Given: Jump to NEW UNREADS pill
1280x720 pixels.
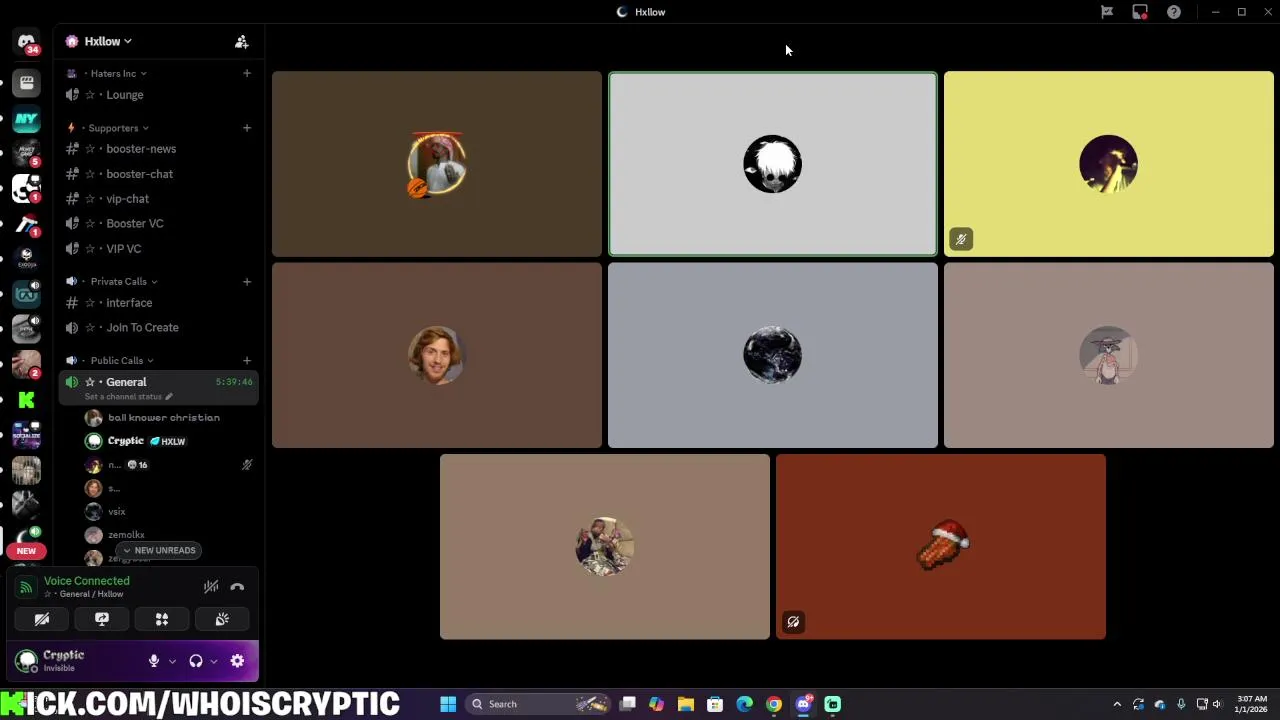Looking at the screenshot, I should click(x=159, y=550).
